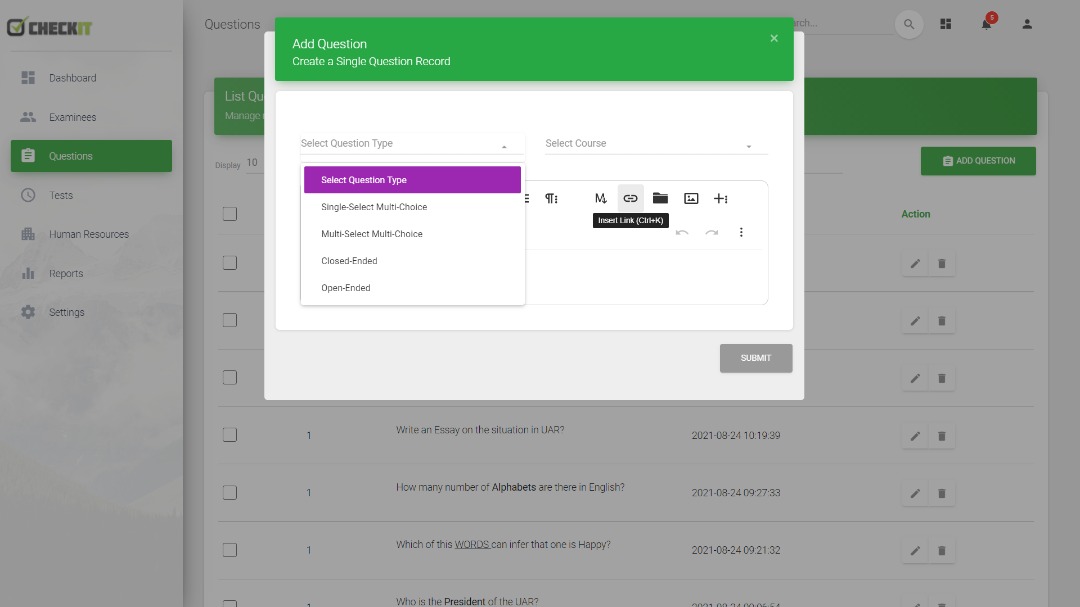Image resolution: width=1080 pixels, height=607 pixels.
Task: Choose the Open-Ended option
Action: point(412,288)
